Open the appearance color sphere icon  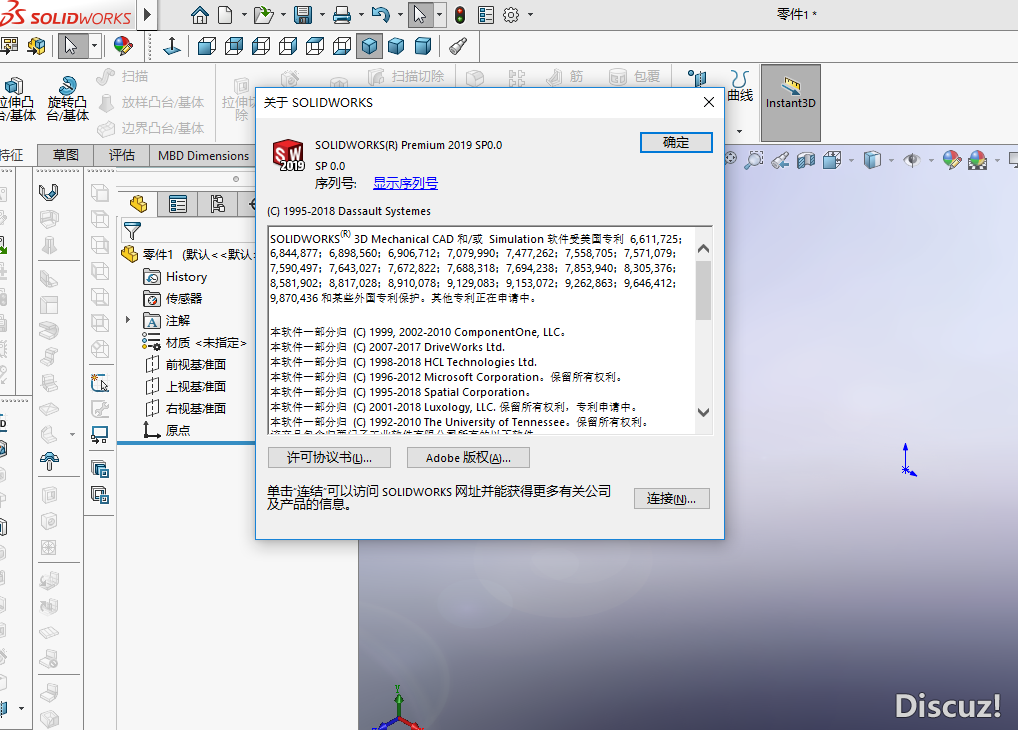tap(951, 159)
